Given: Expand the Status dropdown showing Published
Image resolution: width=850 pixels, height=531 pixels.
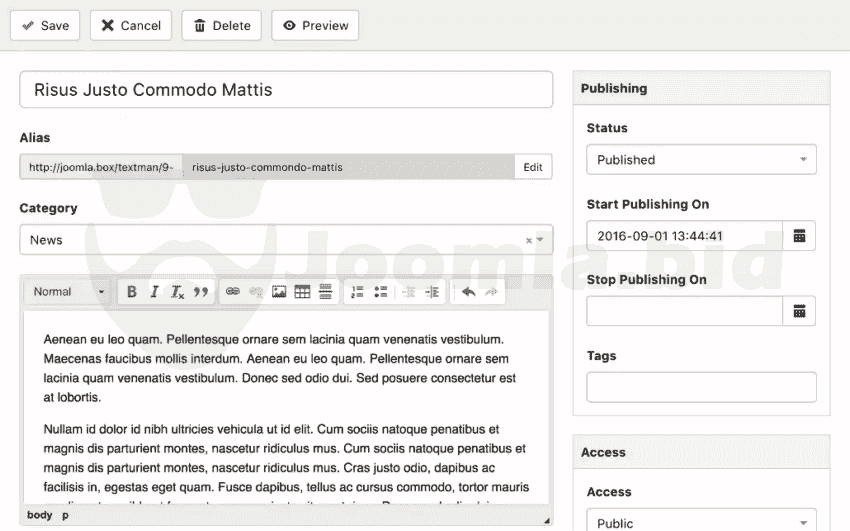Looking at the screenshot, I should (x=701, y=160).
